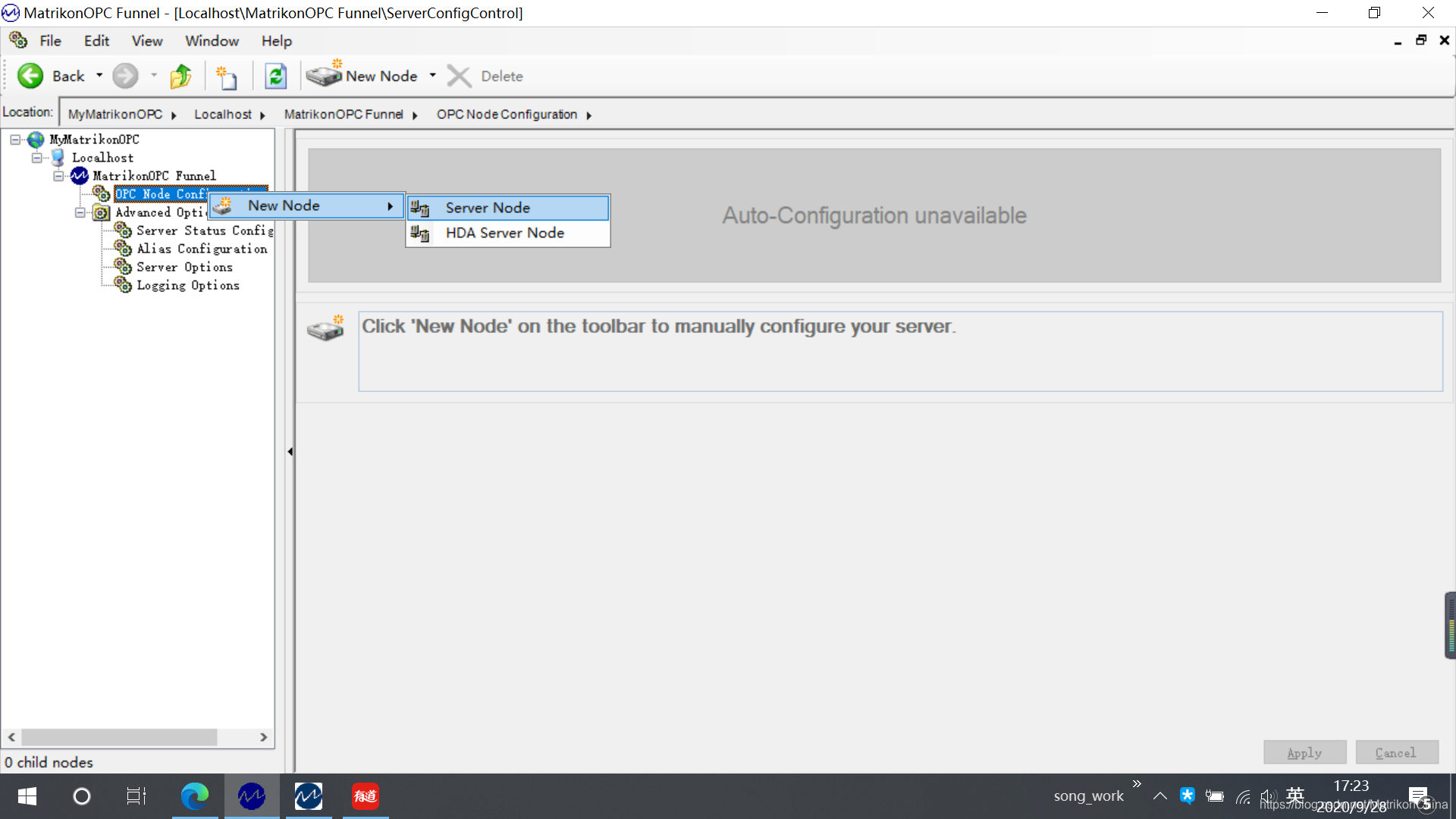This screenshot has height=819, width=1456.
Task: Expand the Advanced Options tree item
Action: click(80, 211)
